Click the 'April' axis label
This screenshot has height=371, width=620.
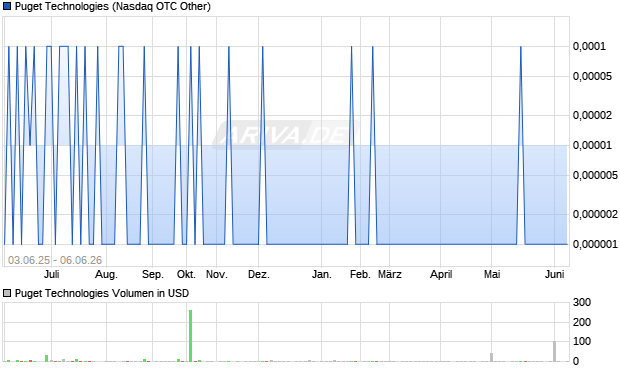click(x=441, y=274)
